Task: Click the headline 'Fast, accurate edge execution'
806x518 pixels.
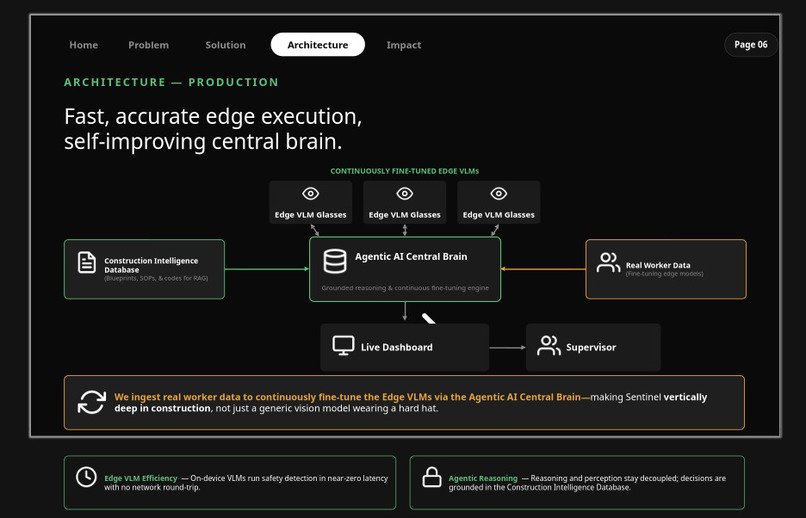Action: (x=213, y=117)
